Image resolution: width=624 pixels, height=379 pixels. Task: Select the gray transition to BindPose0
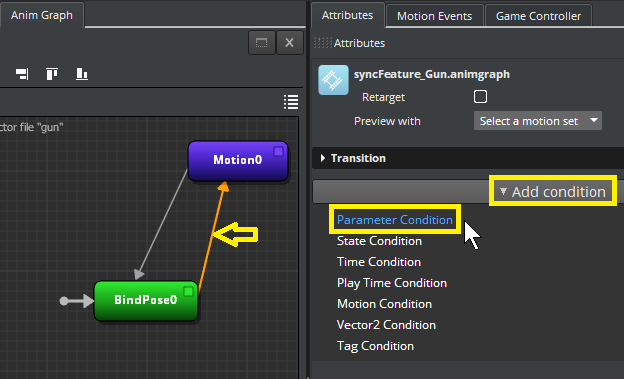162,224
